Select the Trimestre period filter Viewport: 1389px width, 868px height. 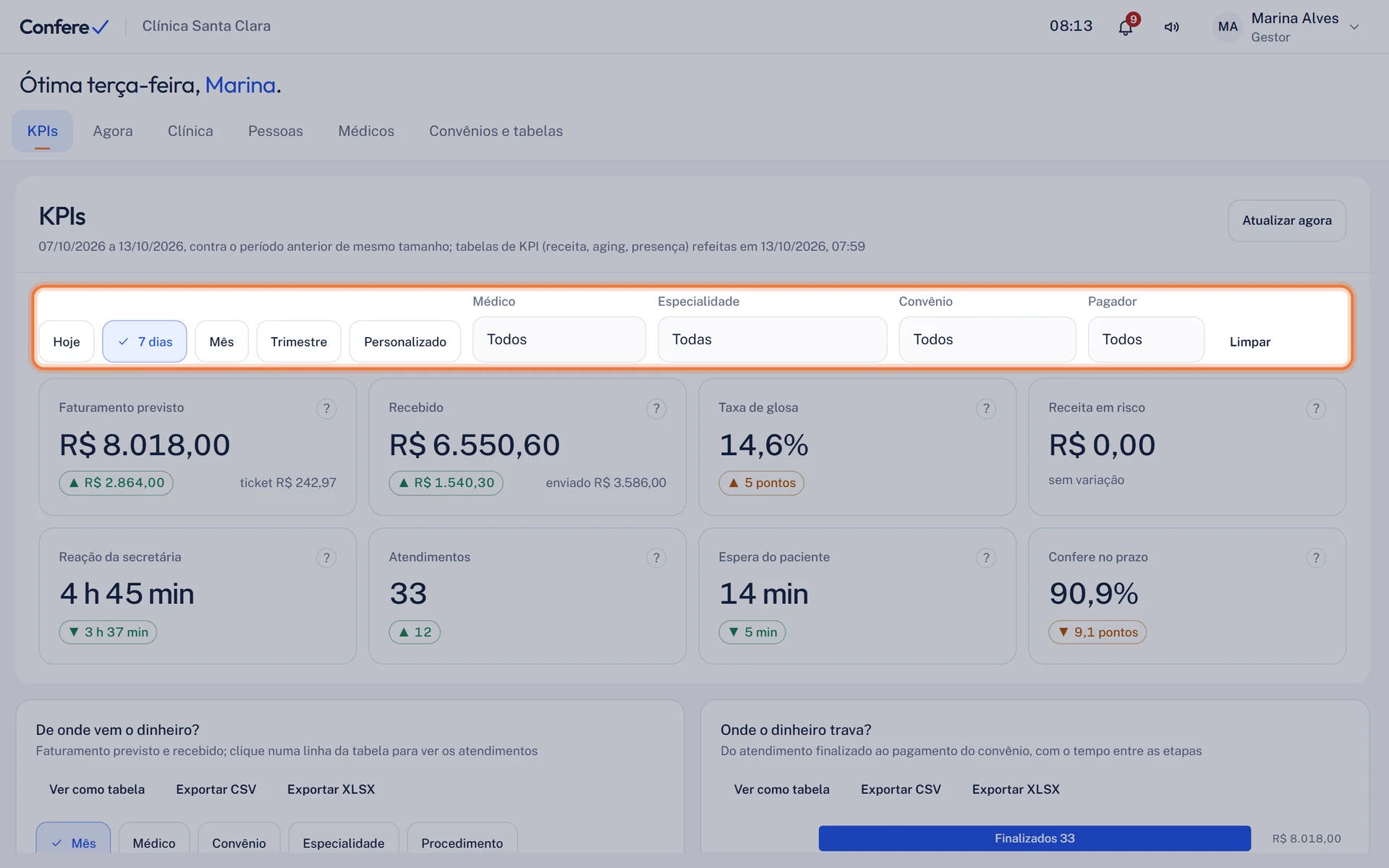pyautogui.click(x=299, y=341)
